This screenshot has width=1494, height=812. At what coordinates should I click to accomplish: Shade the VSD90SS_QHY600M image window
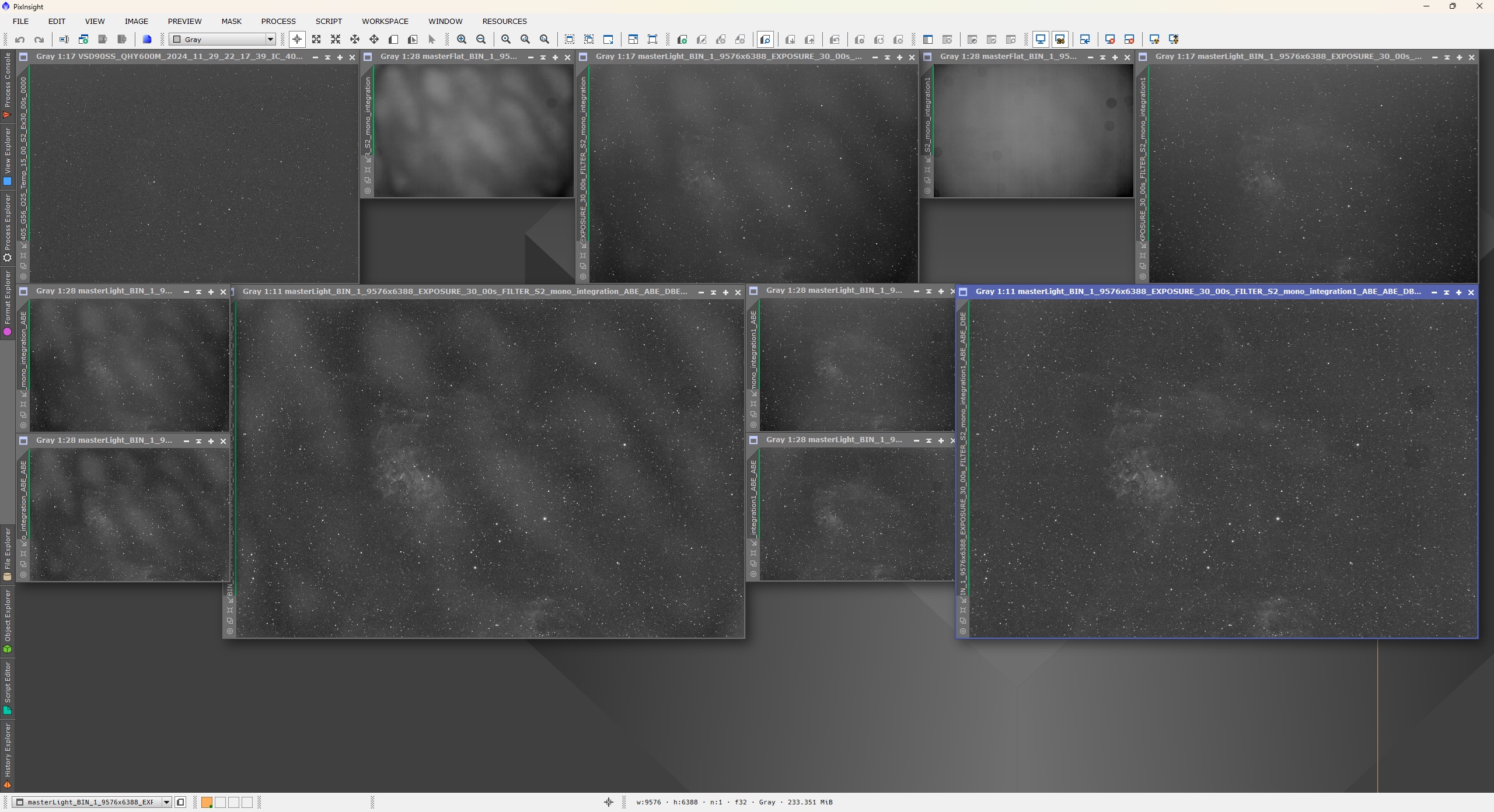[327, 57]
